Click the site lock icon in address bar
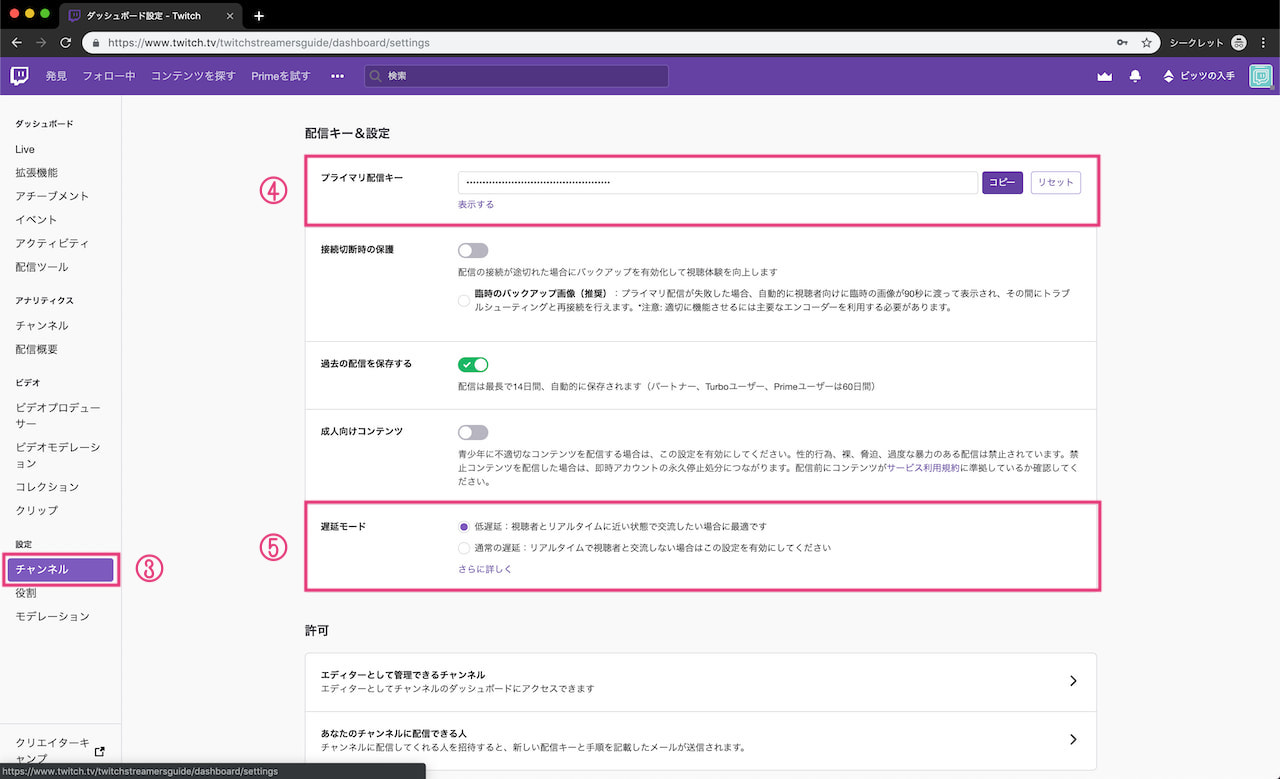 [x=96, y=43]
